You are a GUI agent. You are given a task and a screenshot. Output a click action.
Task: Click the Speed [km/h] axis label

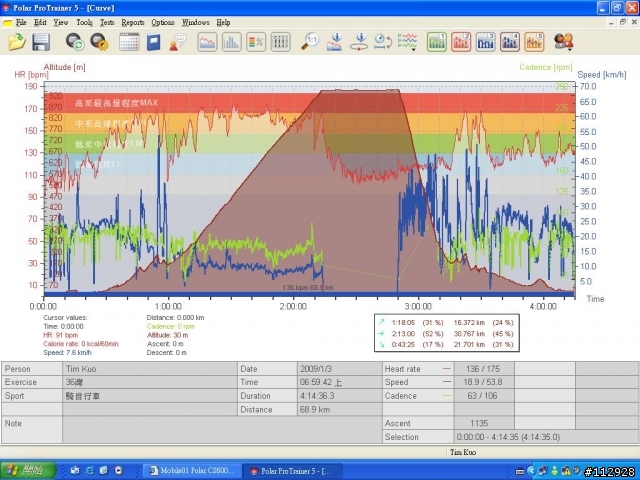602,75
